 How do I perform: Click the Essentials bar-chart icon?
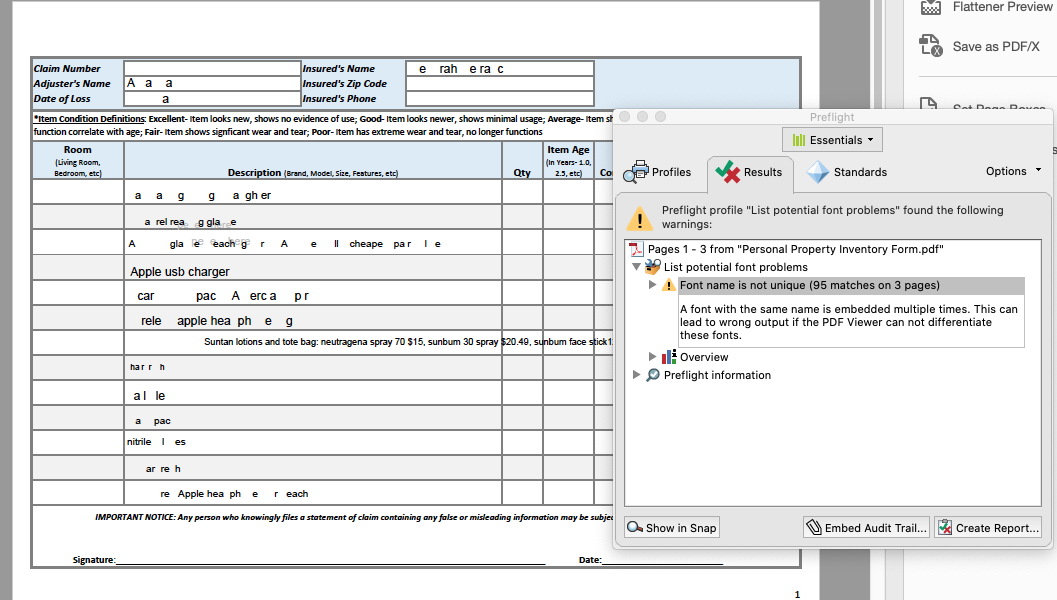click(x=800, y=139)
